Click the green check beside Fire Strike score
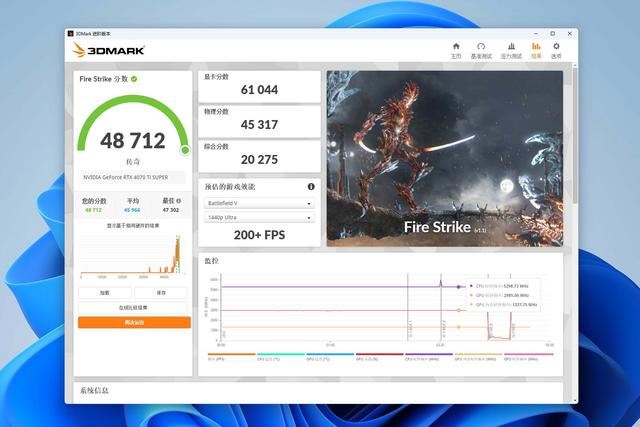 click(134, 78)
